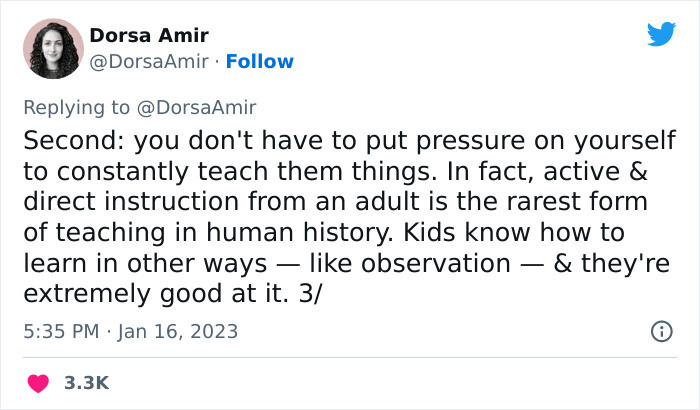Open Dorsa Amir's profile photo
Image resolution: width=700 pixels, height=410 pixels.
53,49
